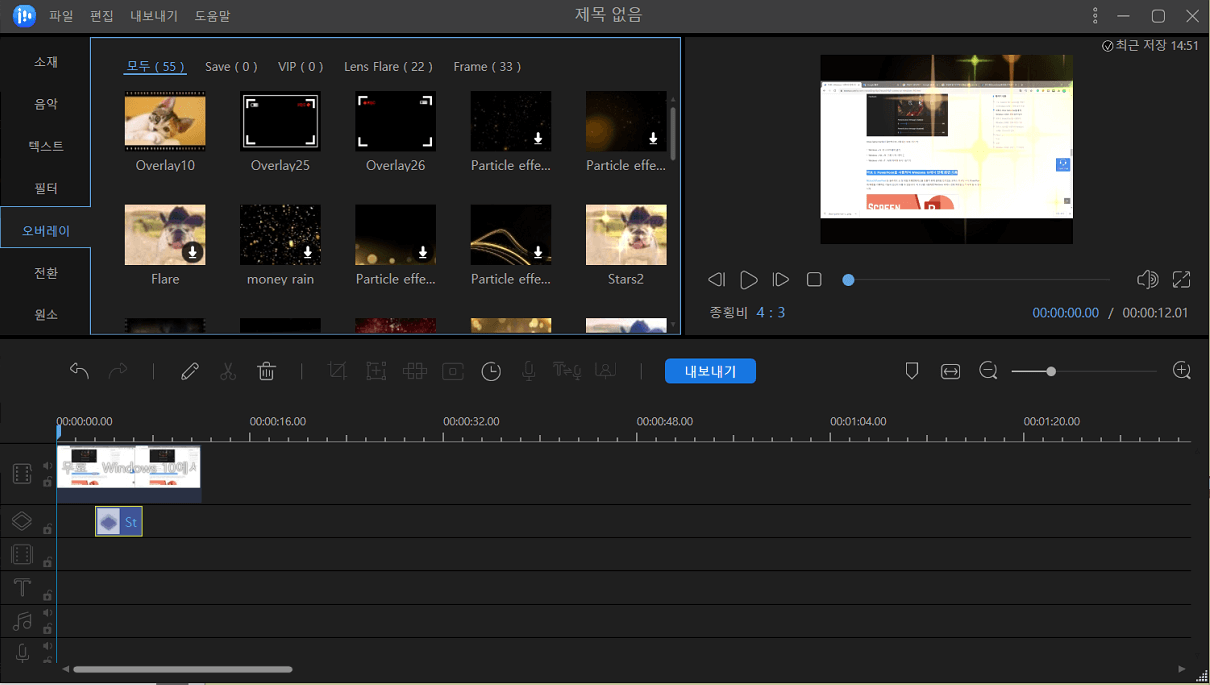Open the 텍스트 sidebar section

tap(46, 146)
